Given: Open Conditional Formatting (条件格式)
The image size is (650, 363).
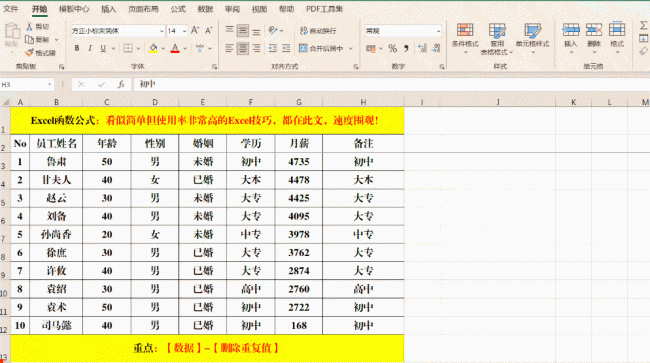Looking at the screenshot, I should point(465,39).
